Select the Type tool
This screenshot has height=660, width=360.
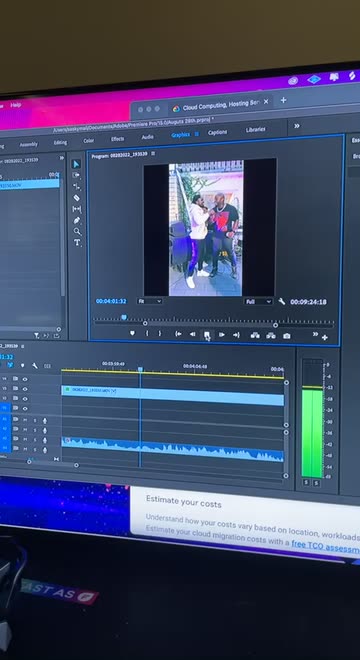click(x=77, y=242)
